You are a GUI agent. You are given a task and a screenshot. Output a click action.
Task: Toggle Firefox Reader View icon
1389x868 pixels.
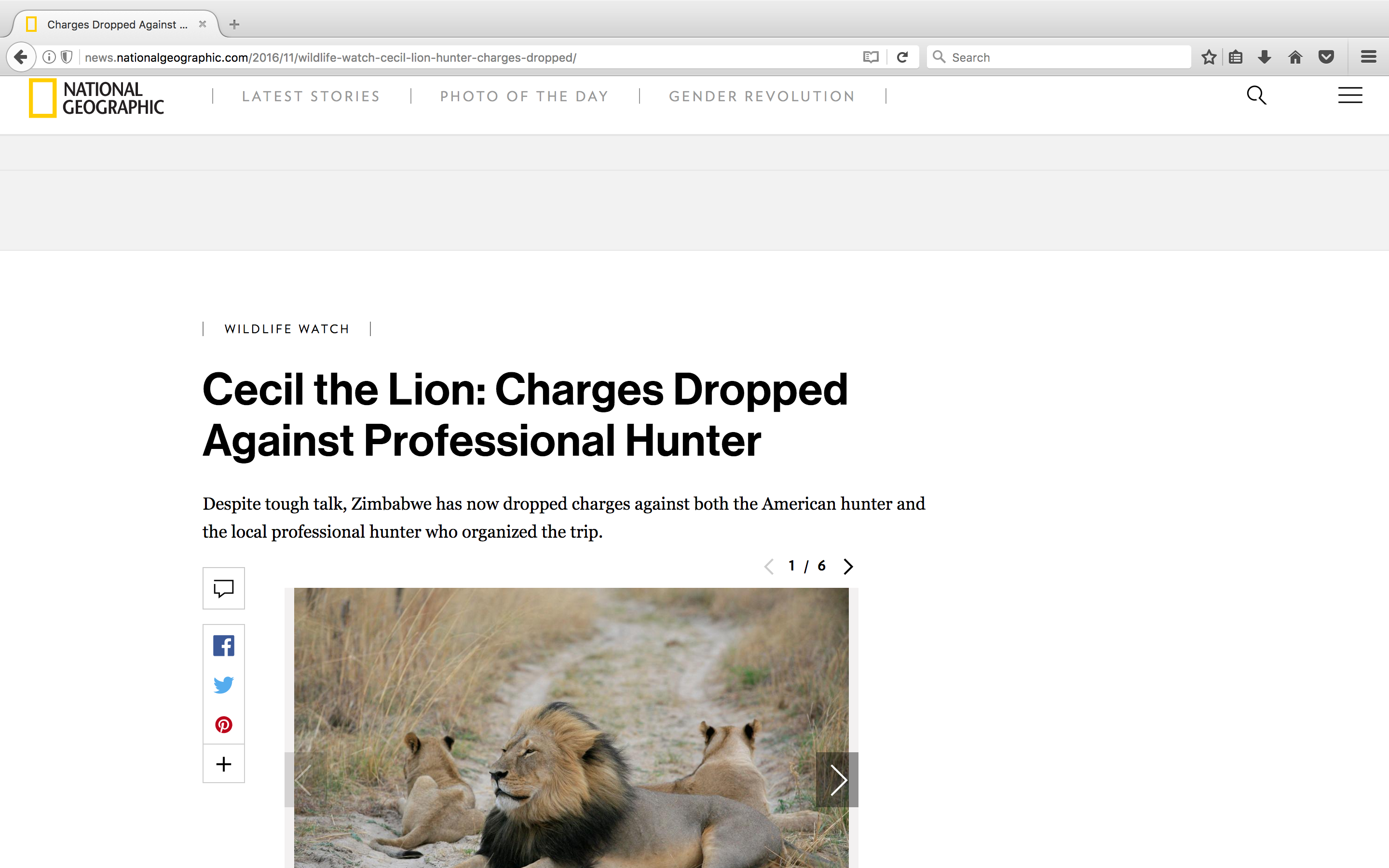pos(870,57)
